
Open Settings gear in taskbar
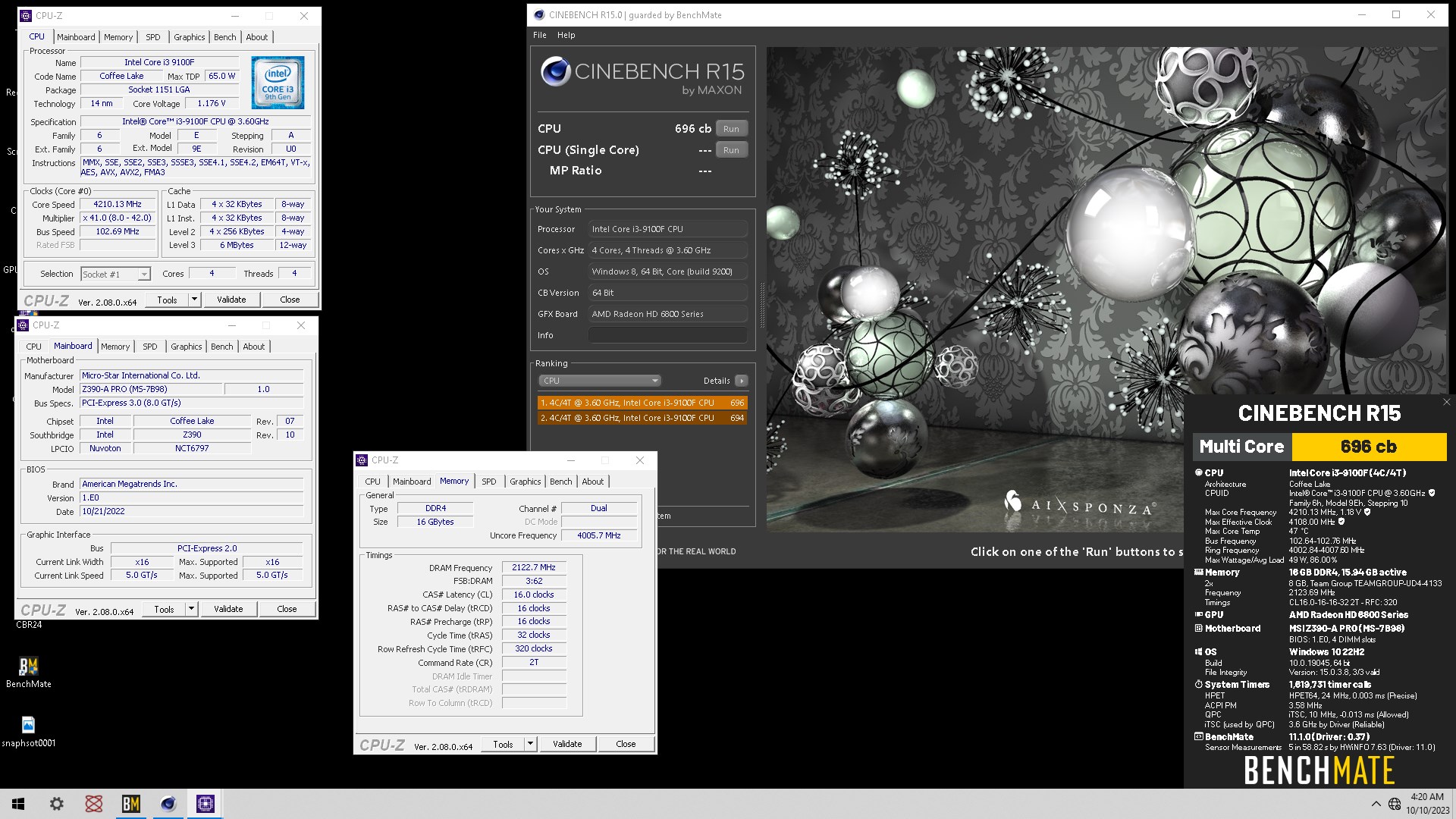pyautogui.click(x=56, y=804)
